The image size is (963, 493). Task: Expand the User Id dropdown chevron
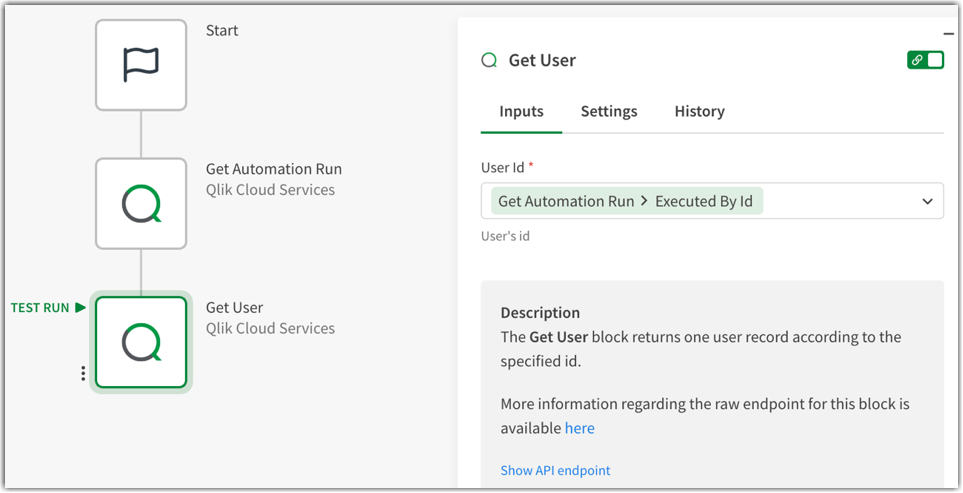coord(927,201)
